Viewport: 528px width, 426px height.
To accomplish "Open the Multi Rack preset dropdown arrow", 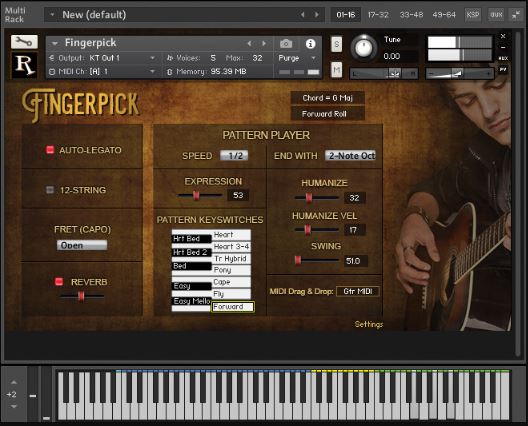I will pyautogui.click(x=52, y=14).
